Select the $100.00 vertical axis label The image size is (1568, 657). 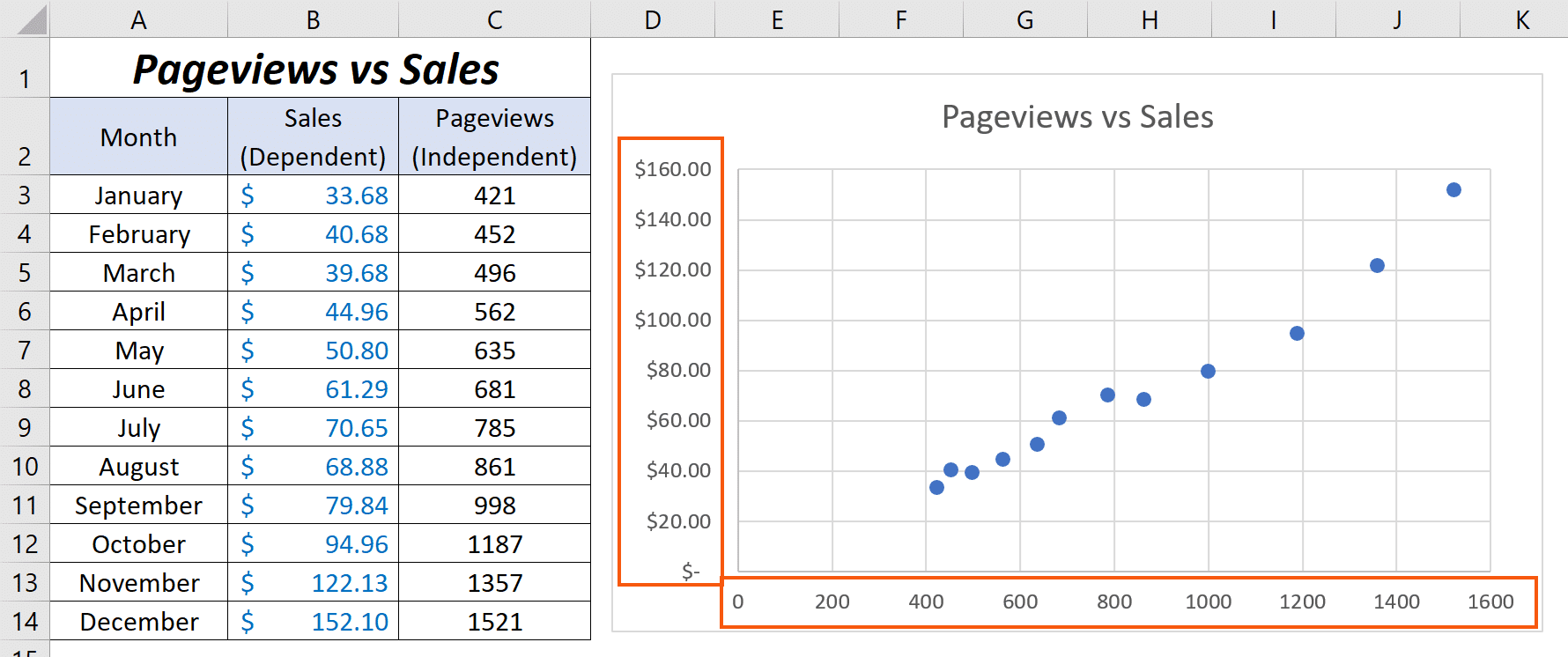pos(673,320)
